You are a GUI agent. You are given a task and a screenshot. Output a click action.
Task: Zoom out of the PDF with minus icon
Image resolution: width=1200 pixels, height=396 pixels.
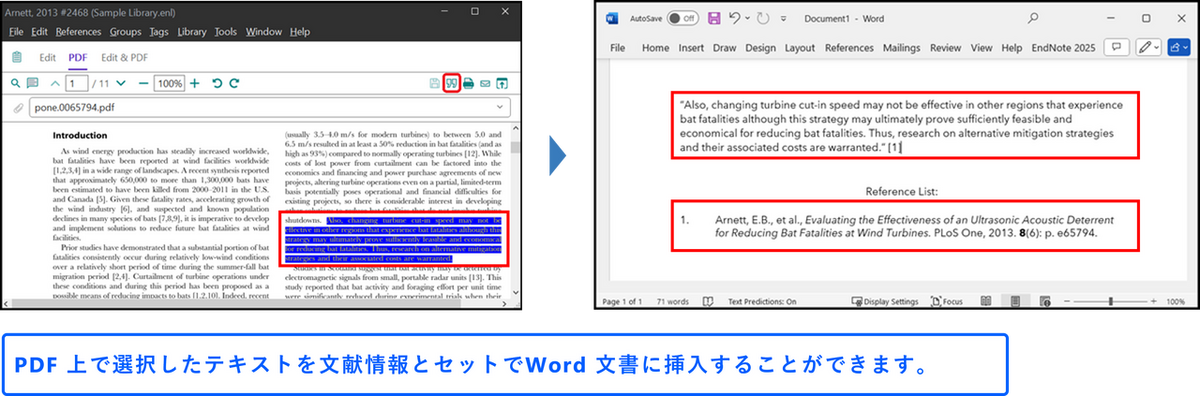144,83
